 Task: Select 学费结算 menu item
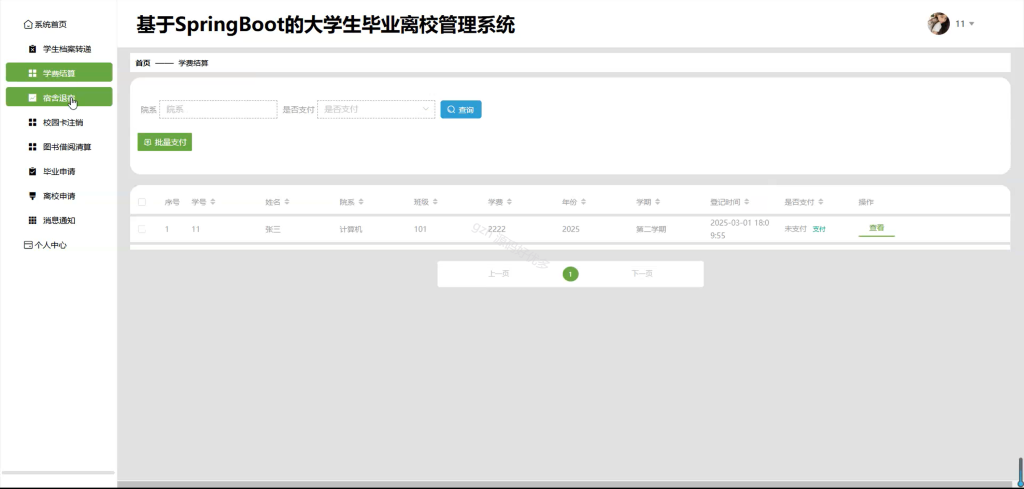pyautogui.click(x=59, y=73)
